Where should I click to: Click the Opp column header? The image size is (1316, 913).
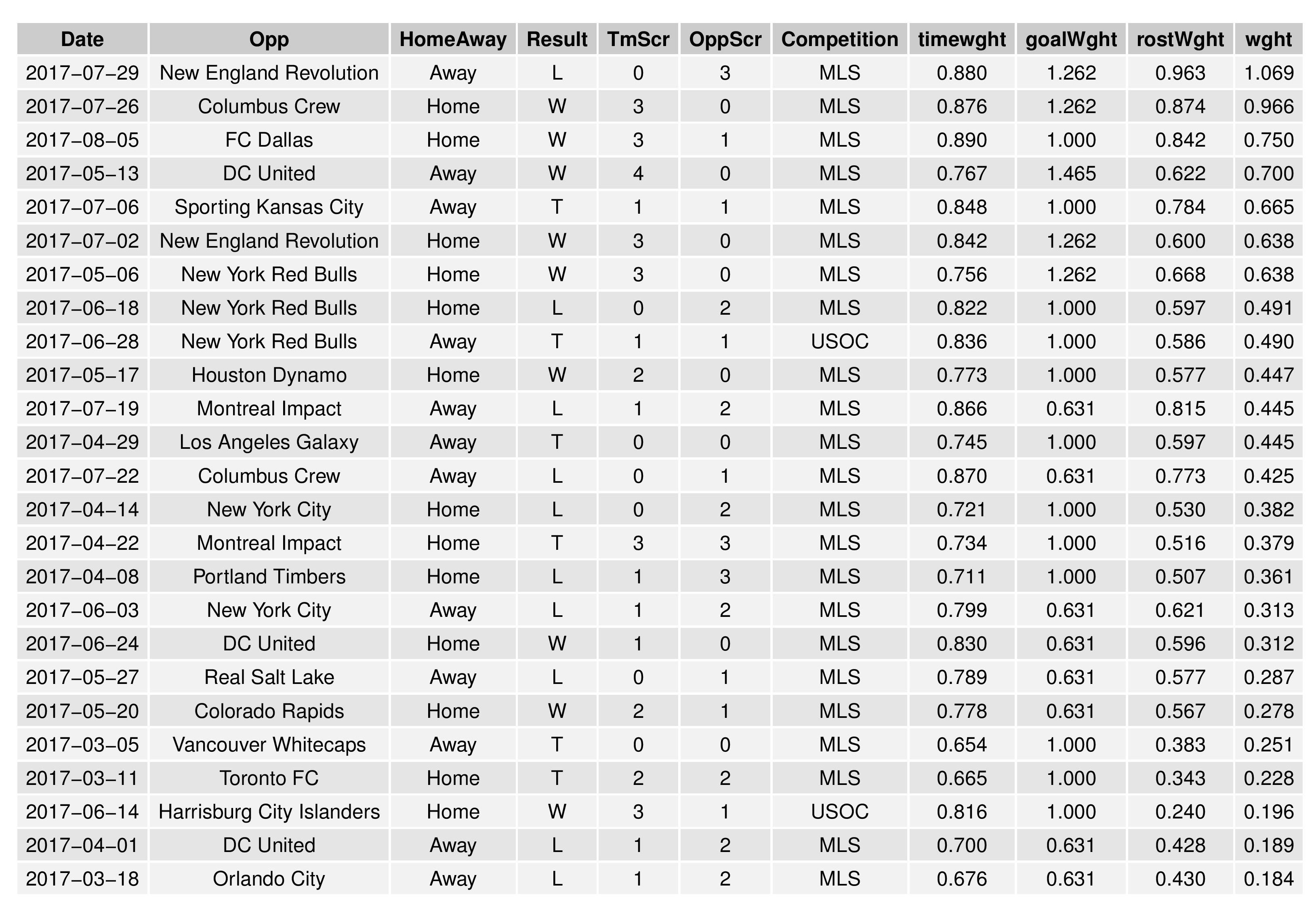(269, 39)
